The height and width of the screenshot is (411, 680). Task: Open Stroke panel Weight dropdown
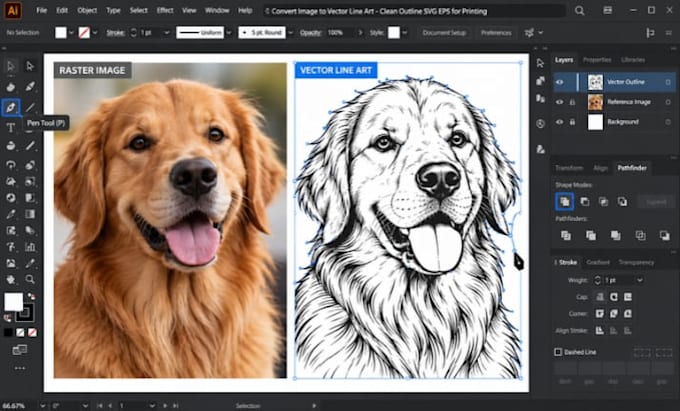coord(640,280)
